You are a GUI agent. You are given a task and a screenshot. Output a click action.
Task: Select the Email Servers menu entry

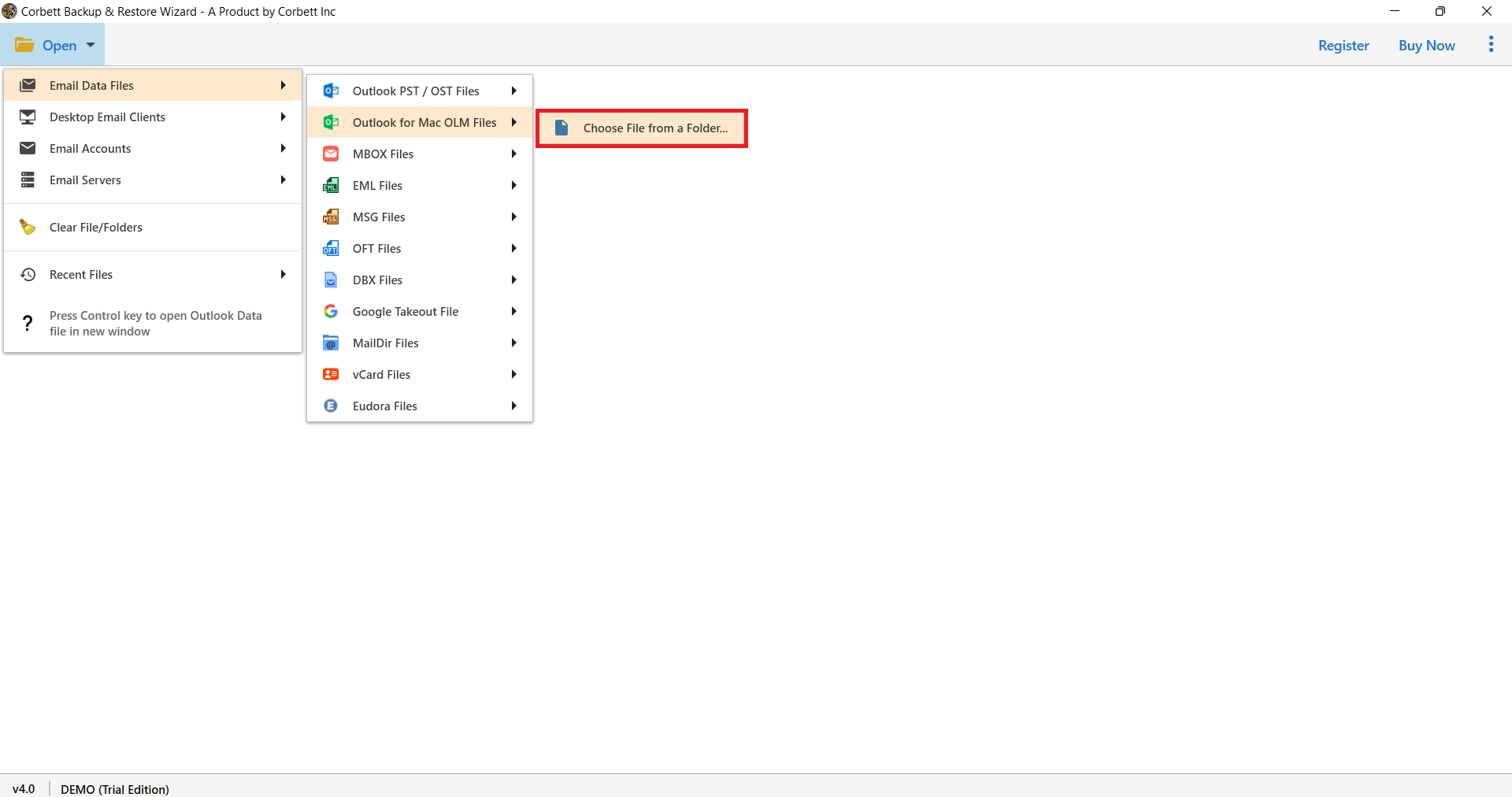pyautogui.click(x=154, y=180)
